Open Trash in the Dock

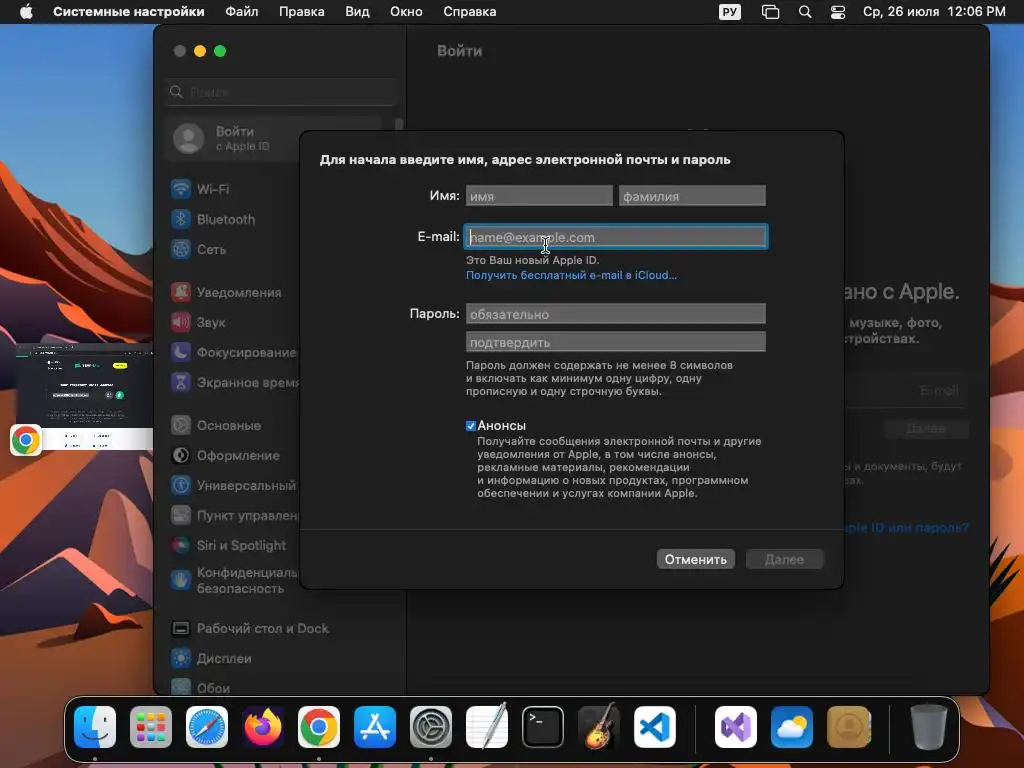coord(929,727)
